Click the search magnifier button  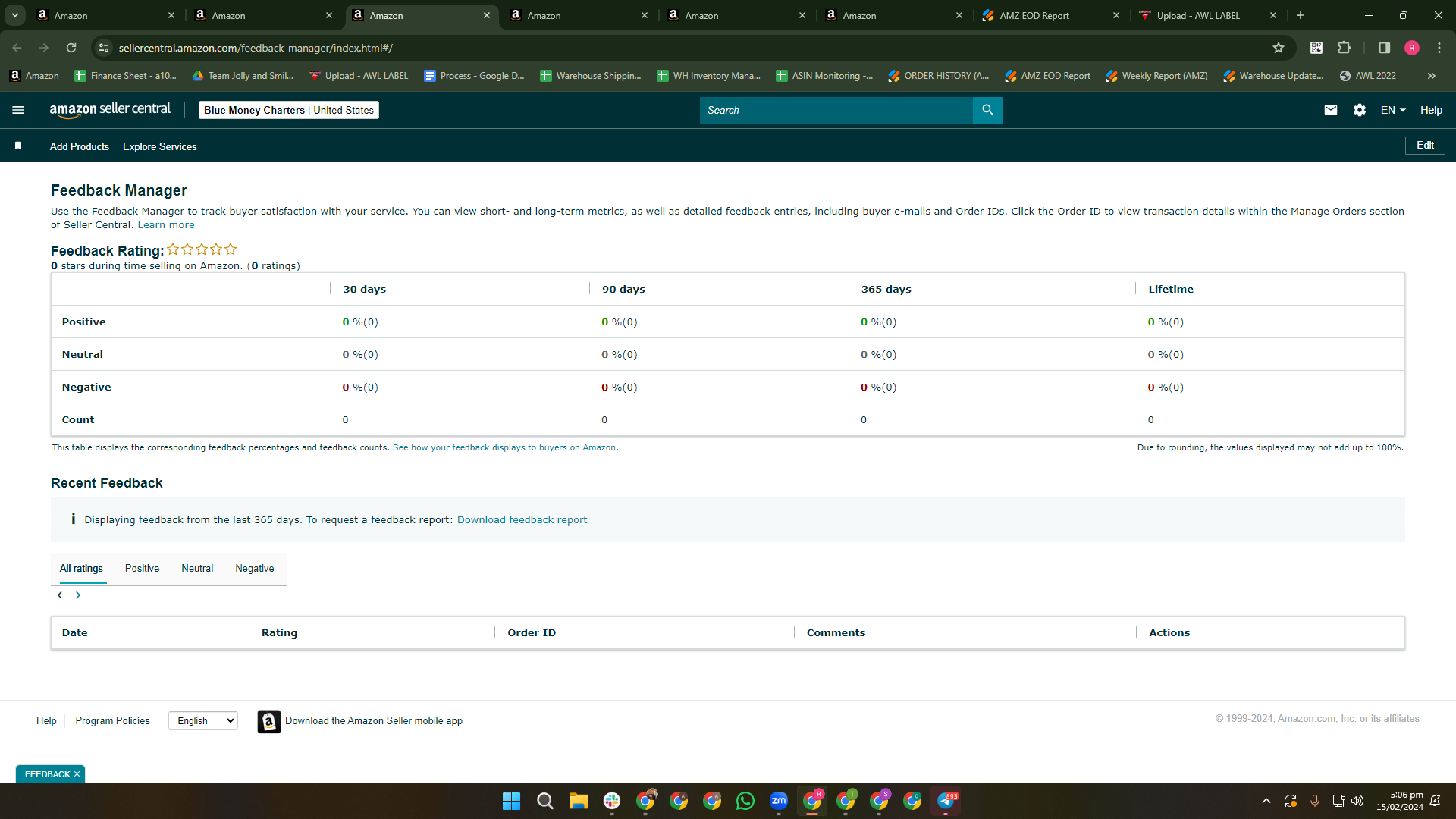987,110
